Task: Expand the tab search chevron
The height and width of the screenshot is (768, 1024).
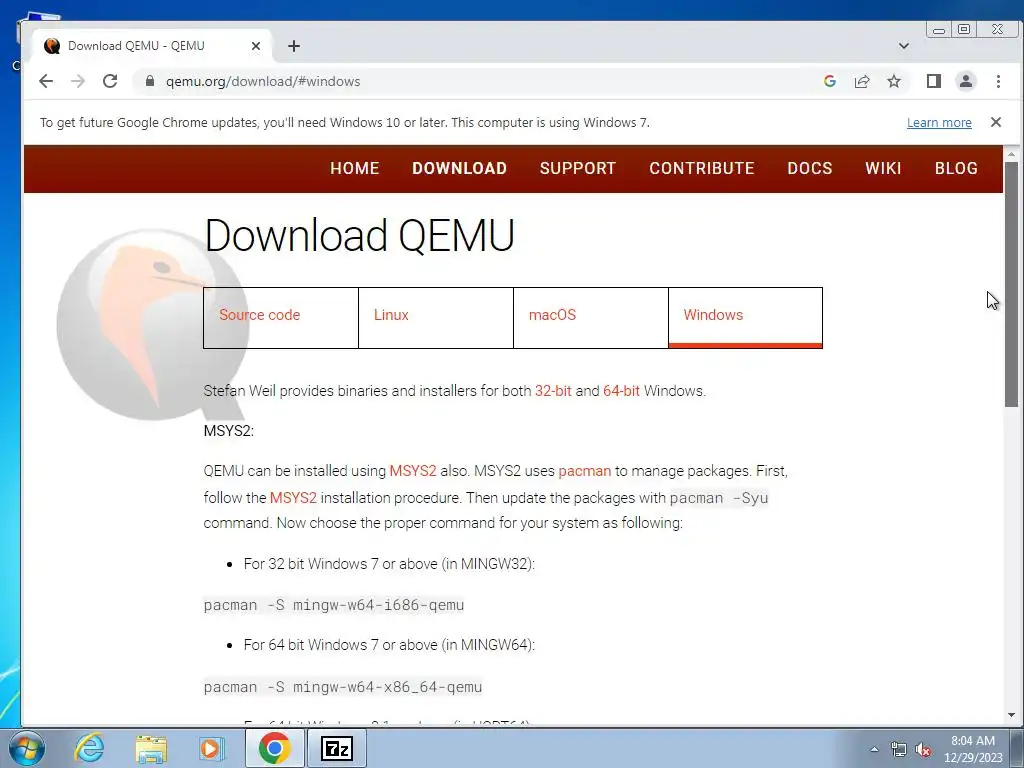Action: click(904, 46)
